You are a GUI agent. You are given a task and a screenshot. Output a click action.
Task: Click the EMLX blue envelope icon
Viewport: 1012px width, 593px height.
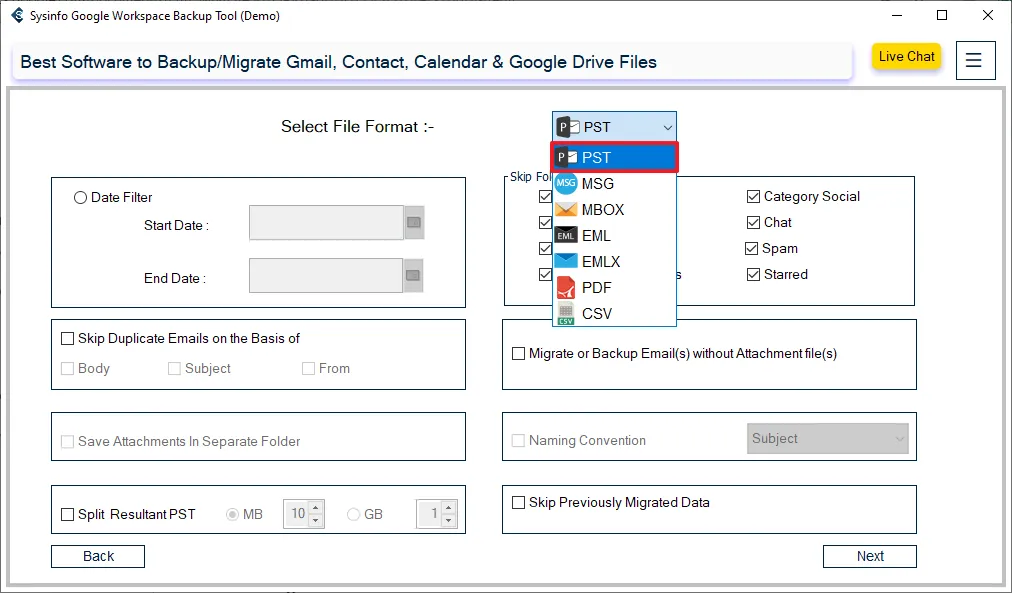click(566, 262)
